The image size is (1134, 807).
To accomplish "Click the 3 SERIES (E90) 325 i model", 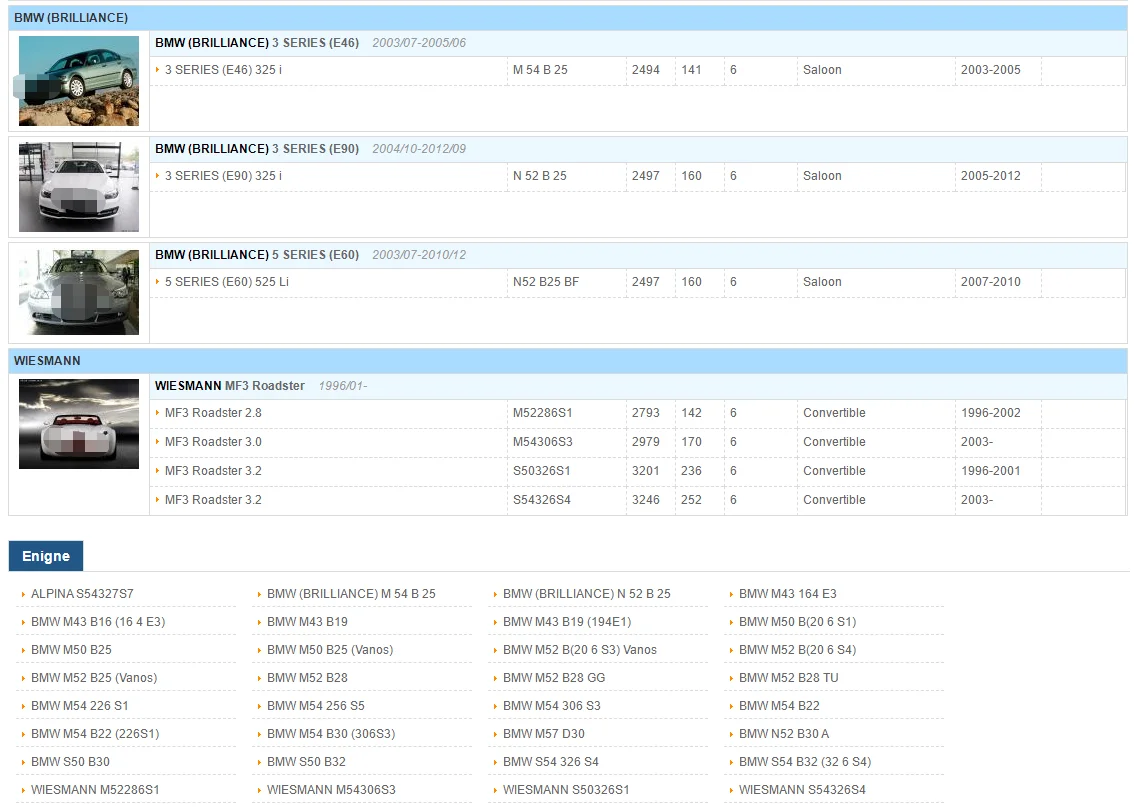I will click(x=223, y=176).
